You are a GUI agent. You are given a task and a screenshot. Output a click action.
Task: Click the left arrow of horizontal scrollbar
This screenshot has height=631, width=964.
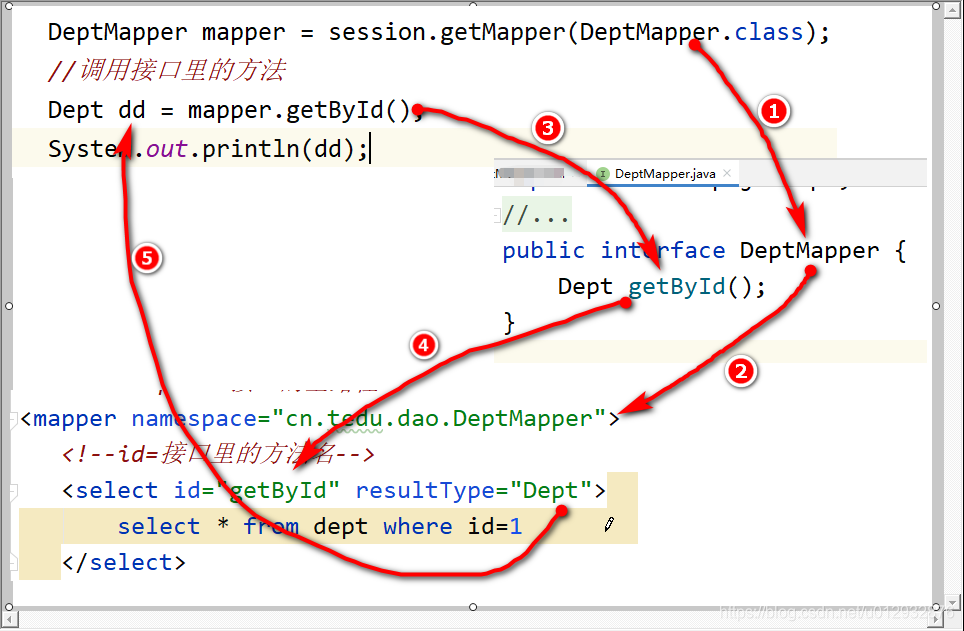coord(8,618)
